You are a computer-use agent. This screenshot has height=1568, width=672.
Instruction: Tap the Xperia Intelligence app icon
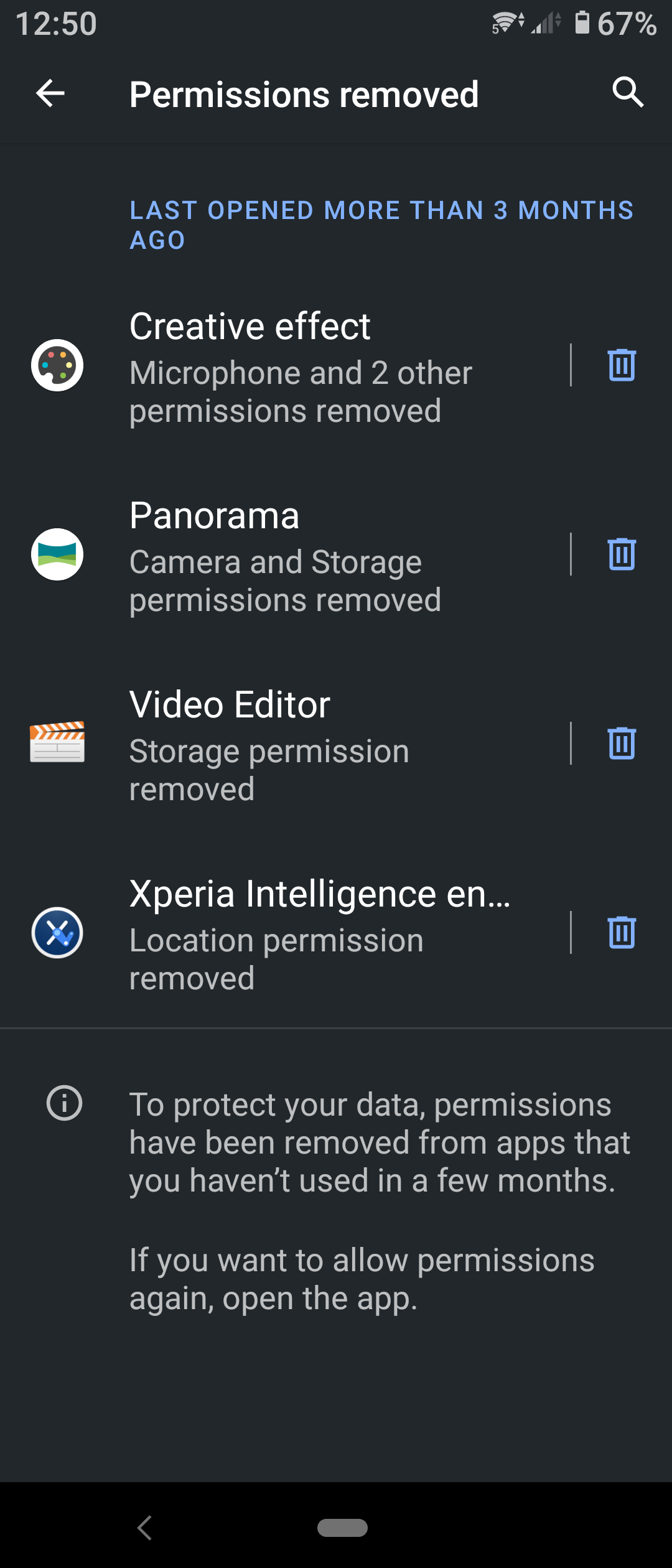[x=57, y=933]
